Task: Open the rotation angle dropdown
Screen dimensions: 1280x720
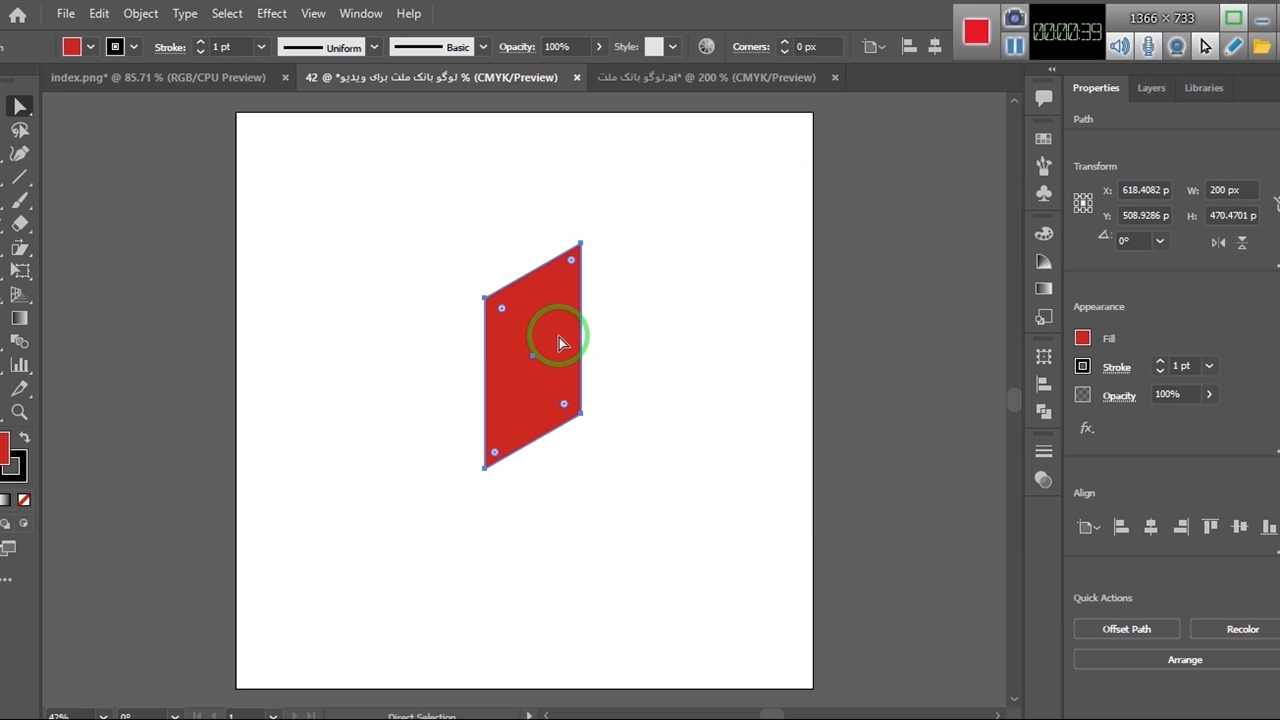Action: (1160, 241)
